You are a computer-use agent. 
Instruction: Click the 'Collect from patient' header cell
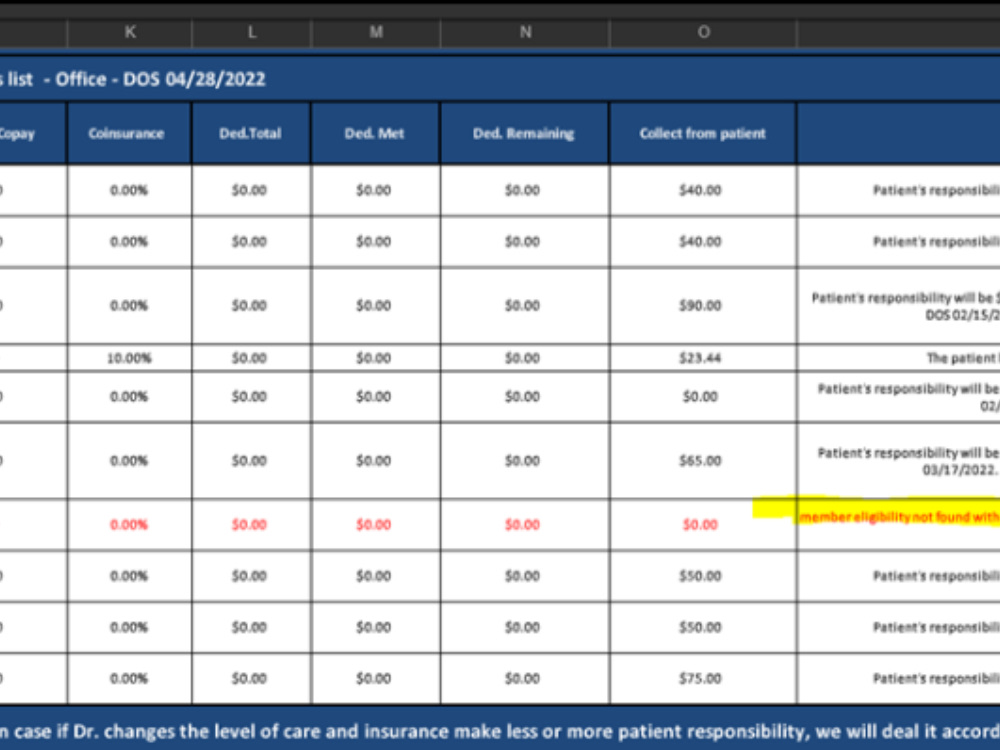coord(703,133)
